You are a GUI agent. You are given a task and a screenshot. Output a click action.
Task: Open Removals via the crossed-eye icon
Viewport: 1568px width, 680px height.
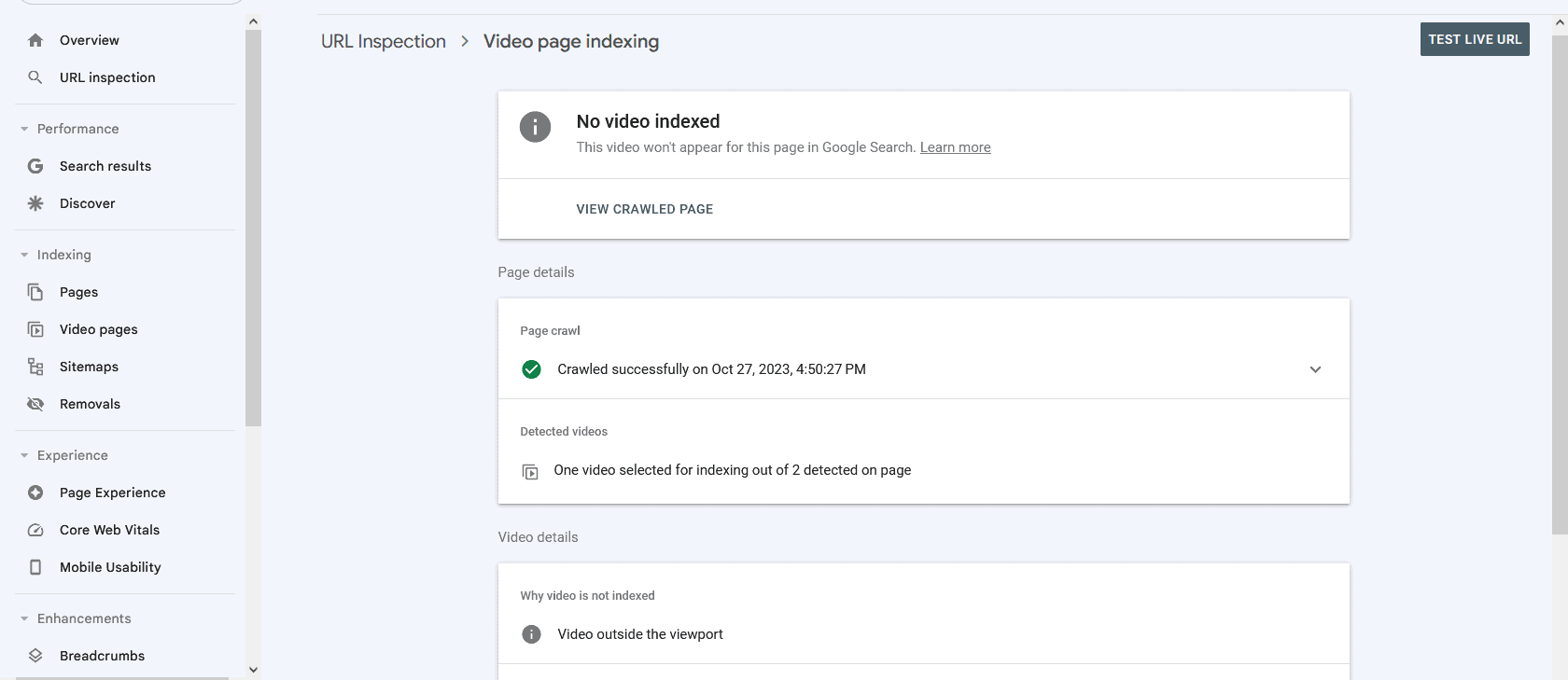(35, 404)
